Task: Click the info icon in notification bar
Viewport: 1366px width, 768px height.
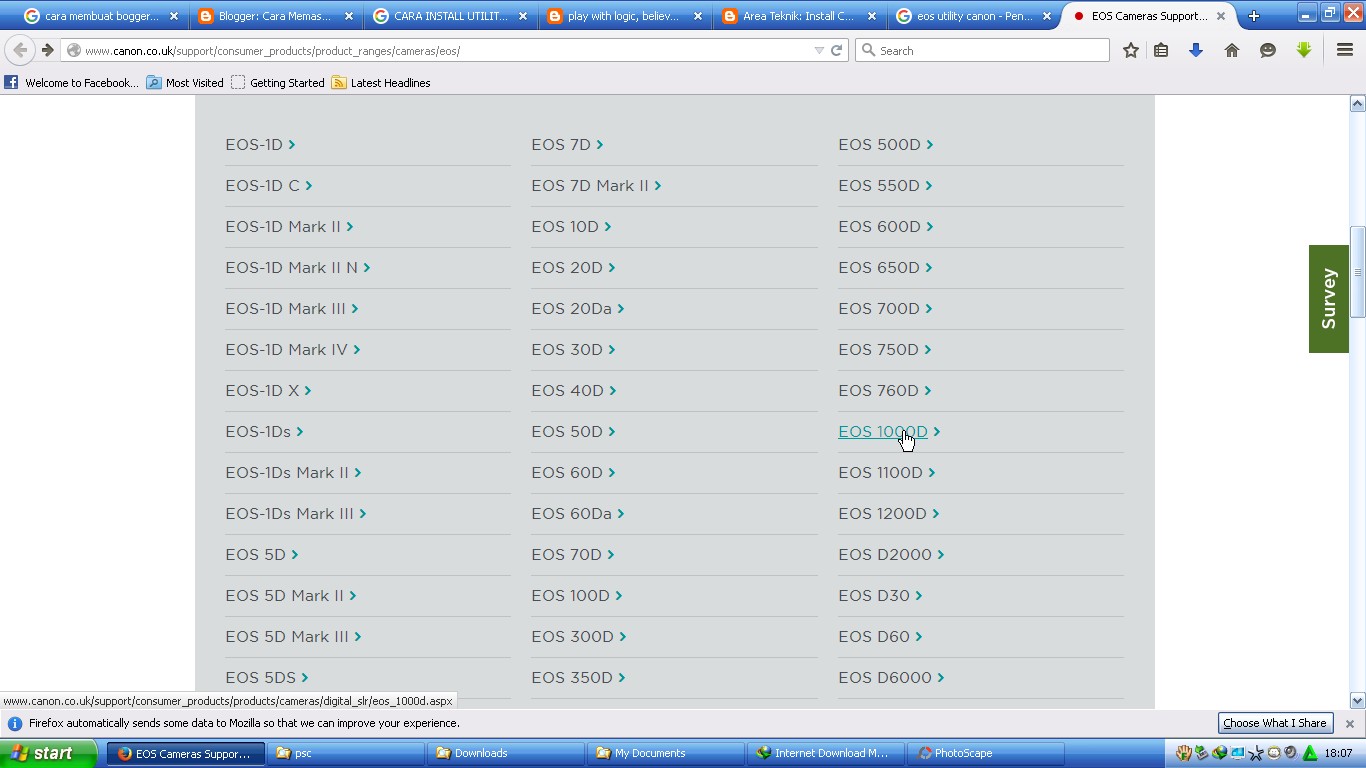Action: point(15,723)
